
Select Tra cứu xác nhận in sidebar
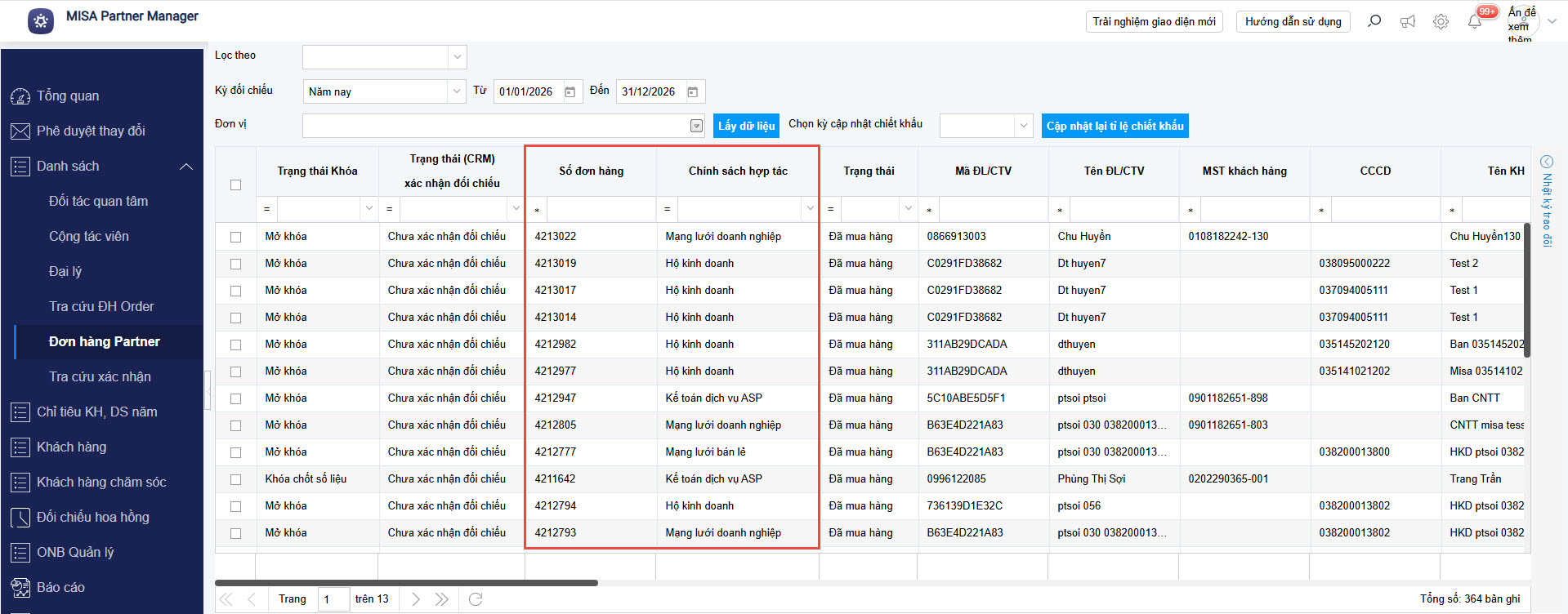pos(100,376)
